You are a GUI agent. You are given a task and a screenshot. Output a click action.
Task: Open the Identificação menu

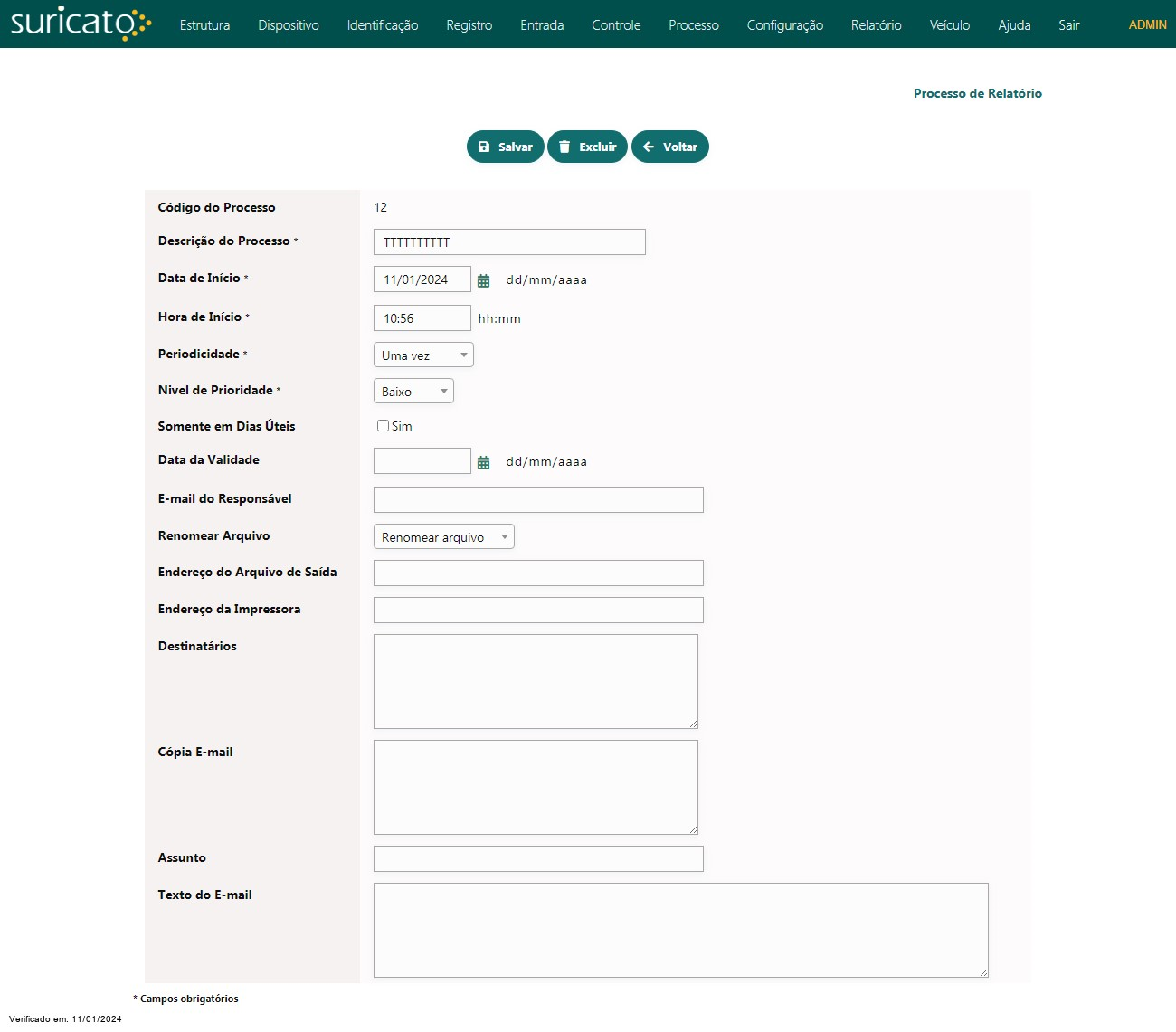pos(383,25)
